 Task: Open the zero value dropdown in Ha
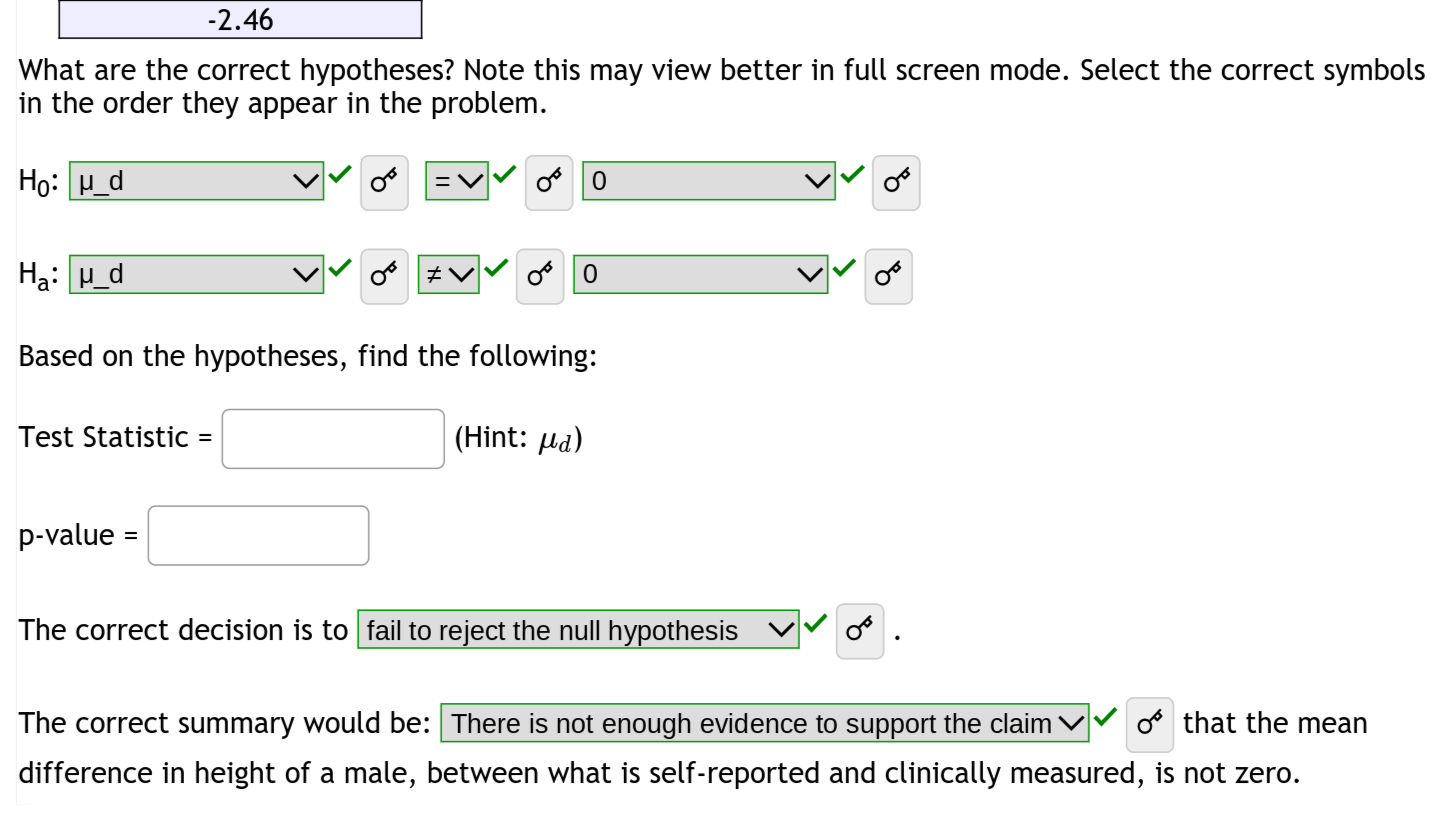coord(700,274)
